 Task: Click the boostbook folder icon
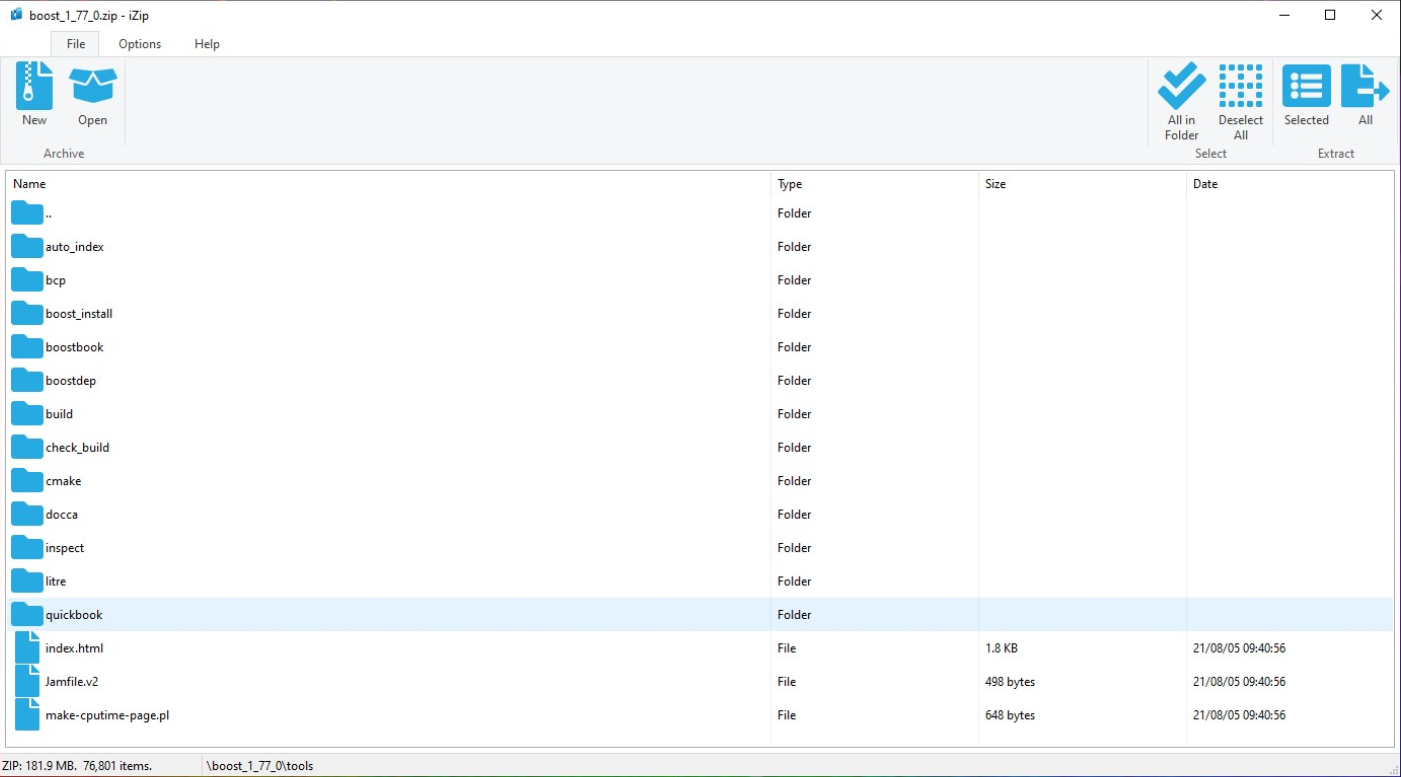click(x=27, y=347)
